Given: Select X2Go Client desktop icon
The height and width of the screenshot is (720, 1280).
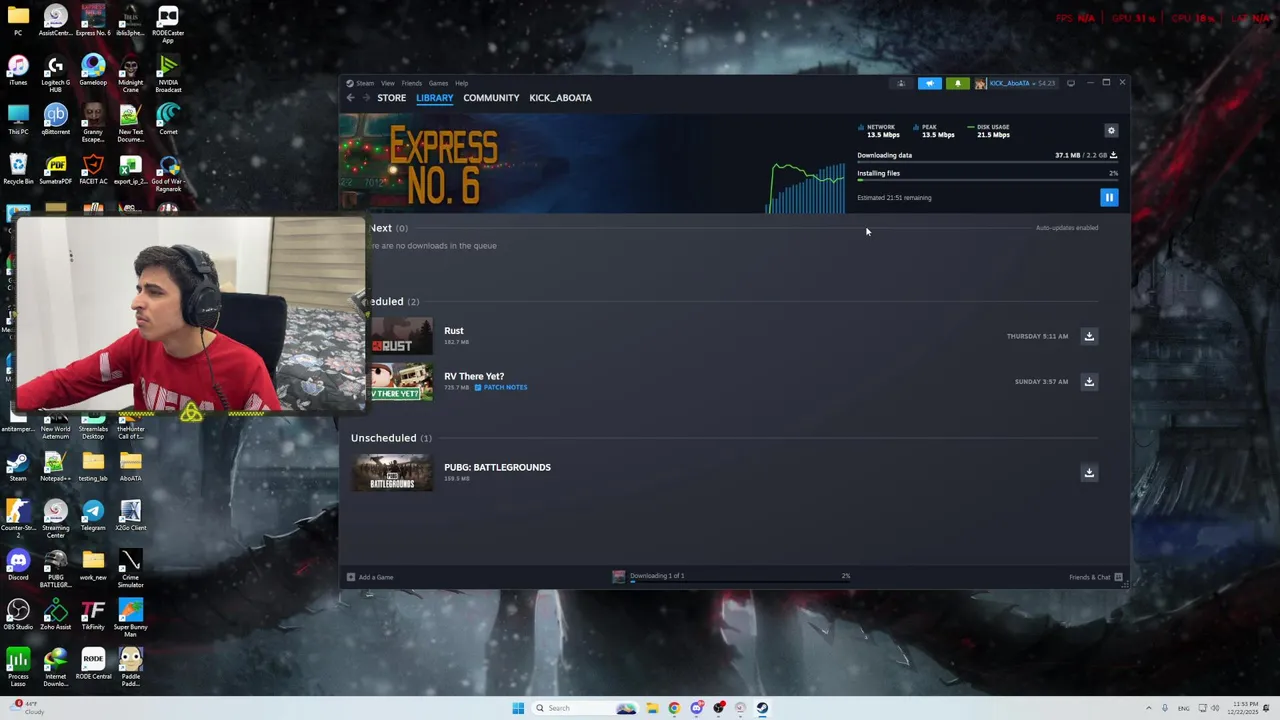Looking at the screenshot, I should click(x=130, y=516).
